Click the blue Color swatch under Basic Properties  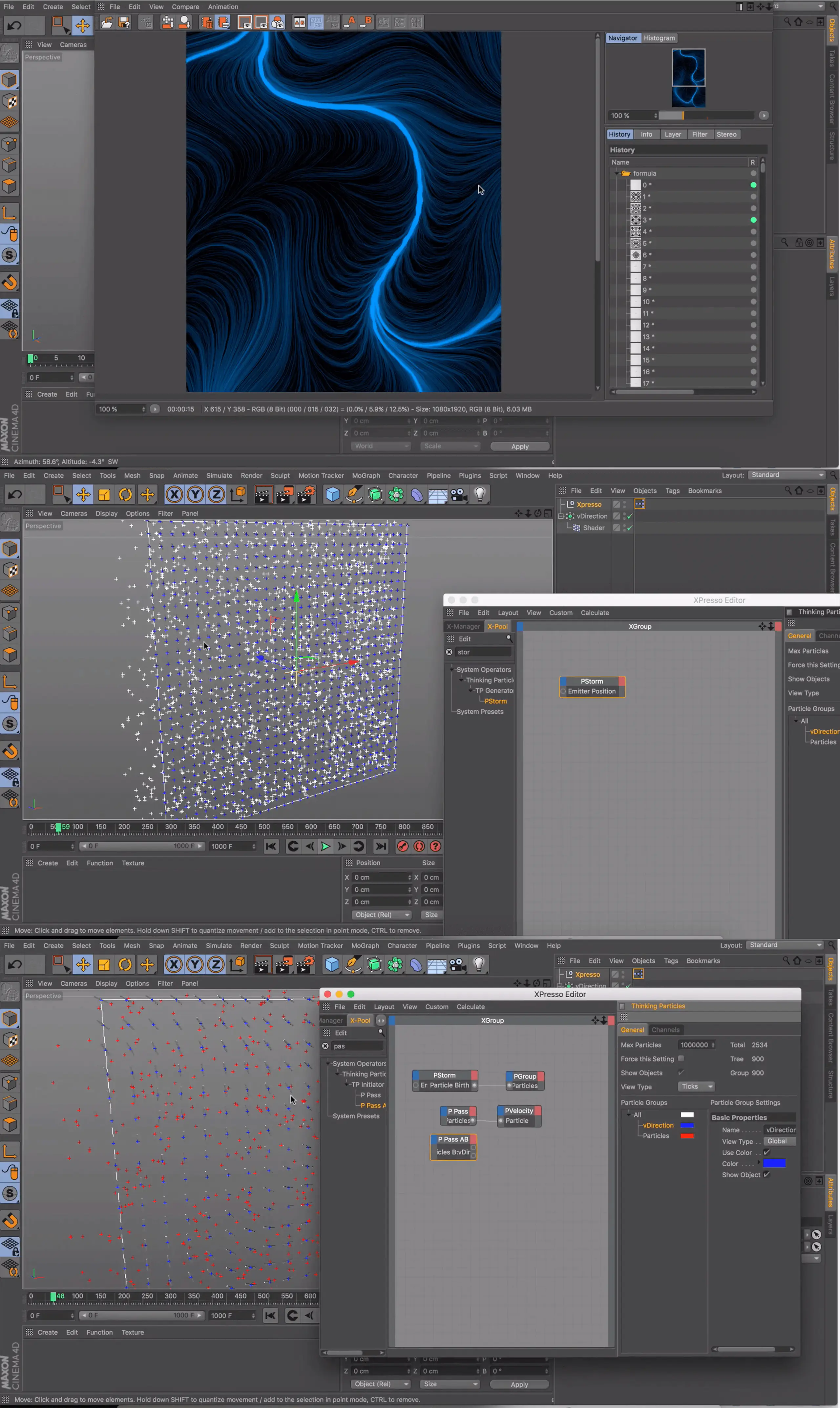[x=774, y=1163]
